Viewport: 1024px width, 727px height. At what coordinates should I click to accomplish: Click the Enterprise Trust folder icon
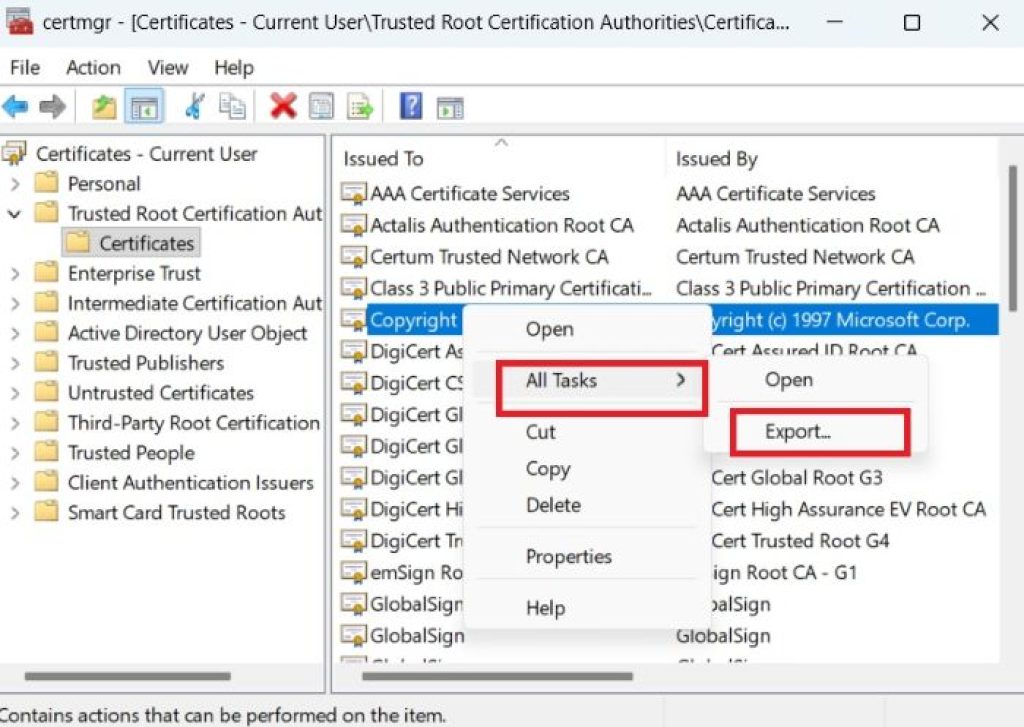click(x=46, y=272)
